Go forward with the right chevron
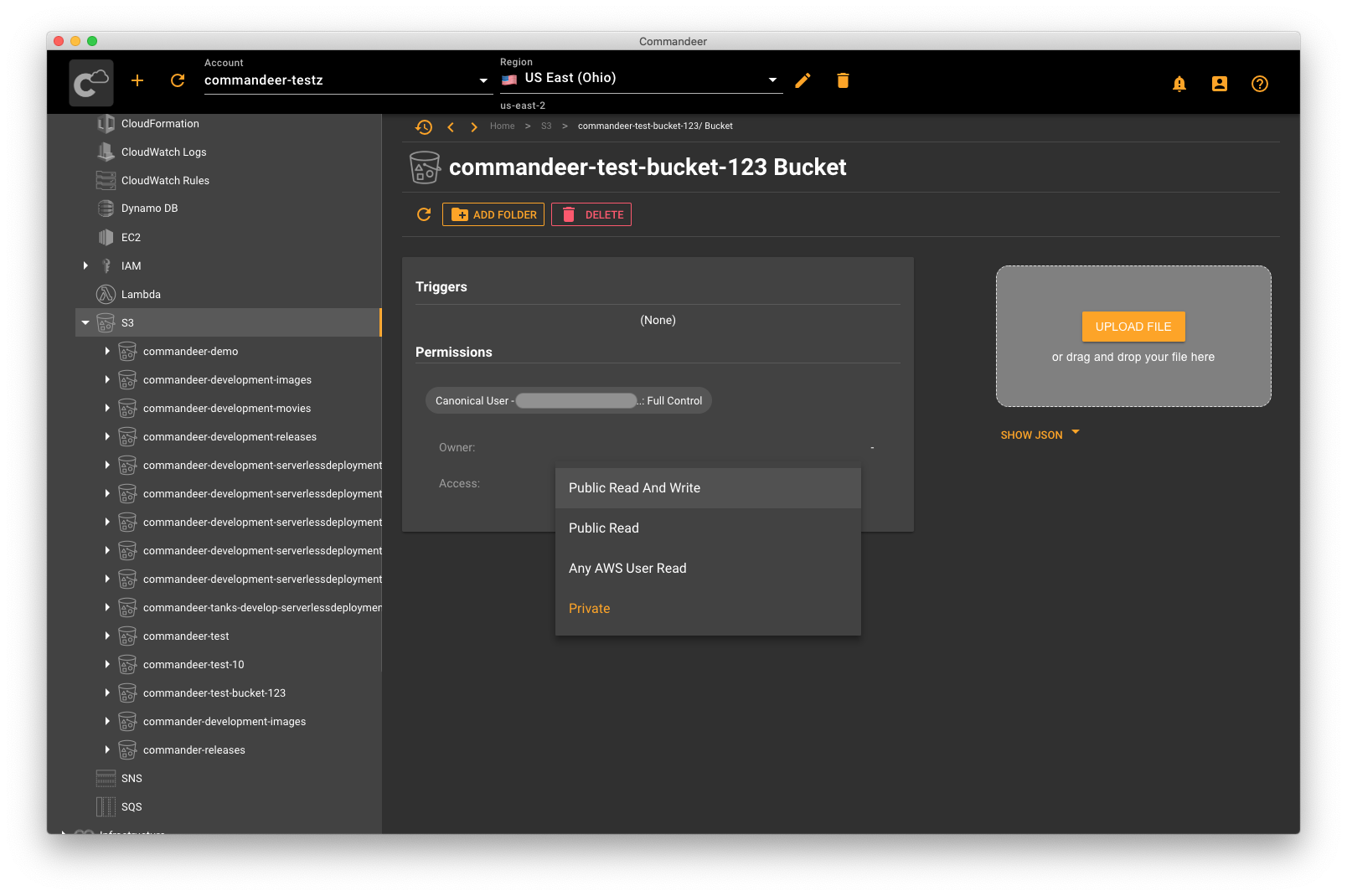The width and height of the screenshot is (1347, 896). (474, 127)
